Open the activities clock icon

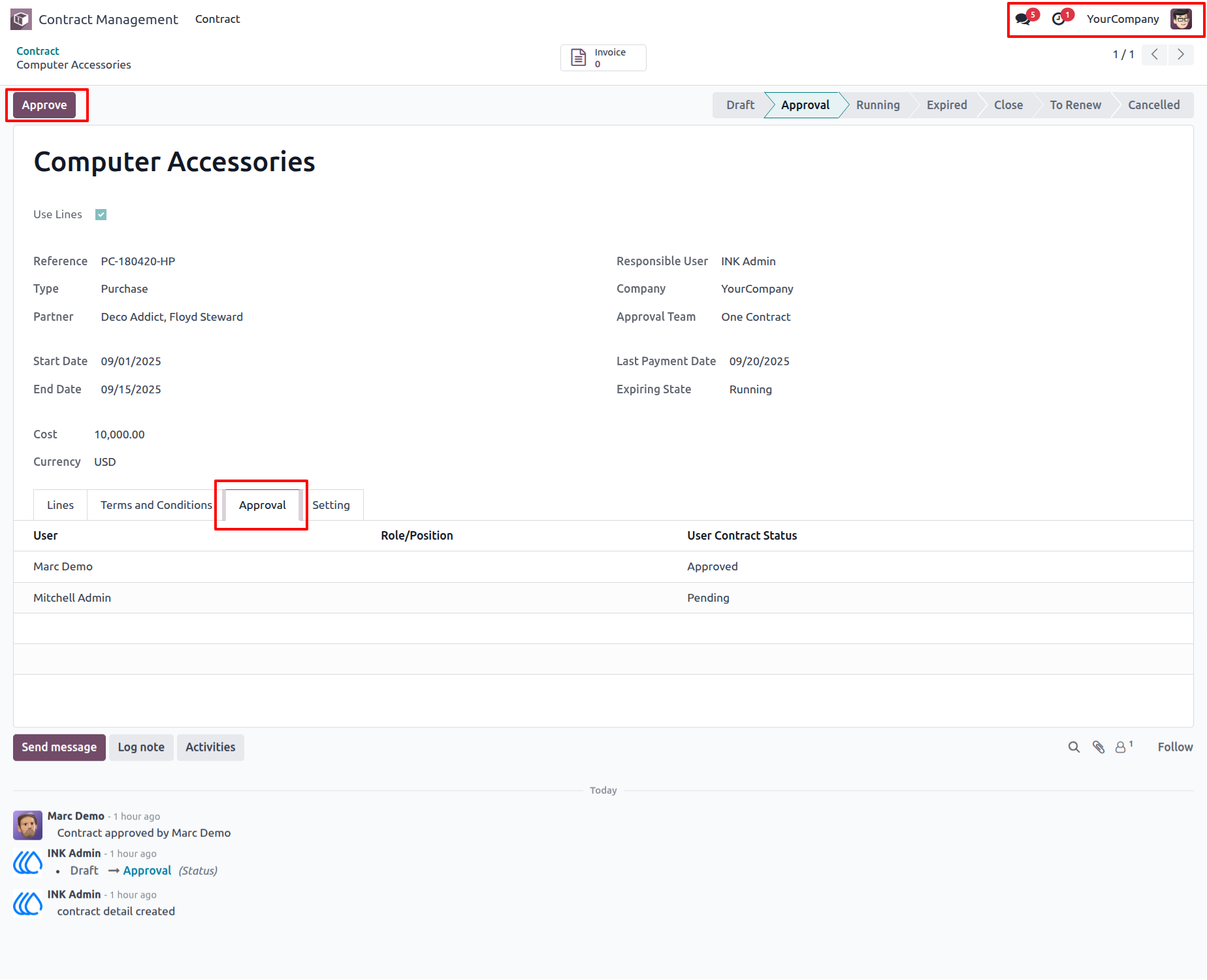[x=1059, y=20]
